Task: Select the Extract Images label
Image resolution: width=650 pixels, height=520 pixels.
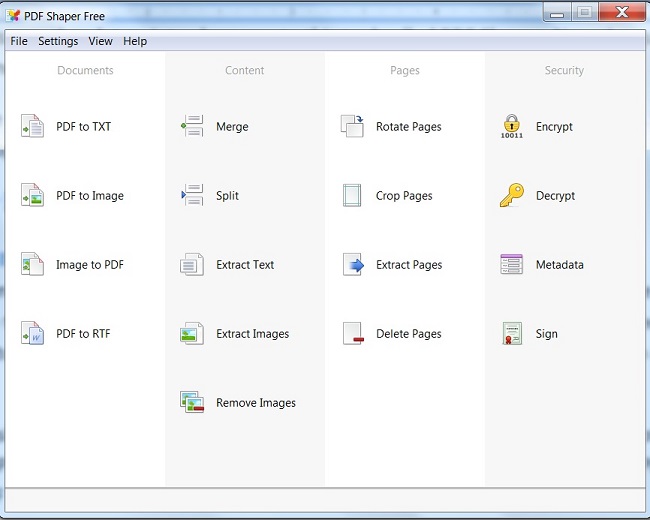Action: click(252, 334)
